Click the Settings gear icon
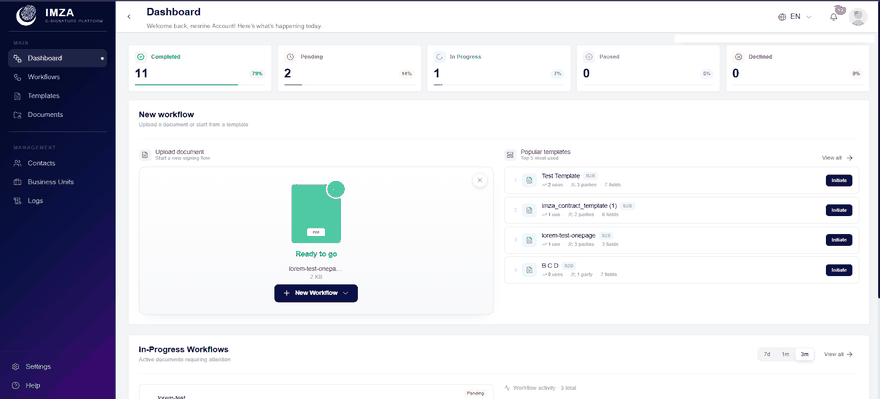The image size is (880, 399). pos(16,366)
